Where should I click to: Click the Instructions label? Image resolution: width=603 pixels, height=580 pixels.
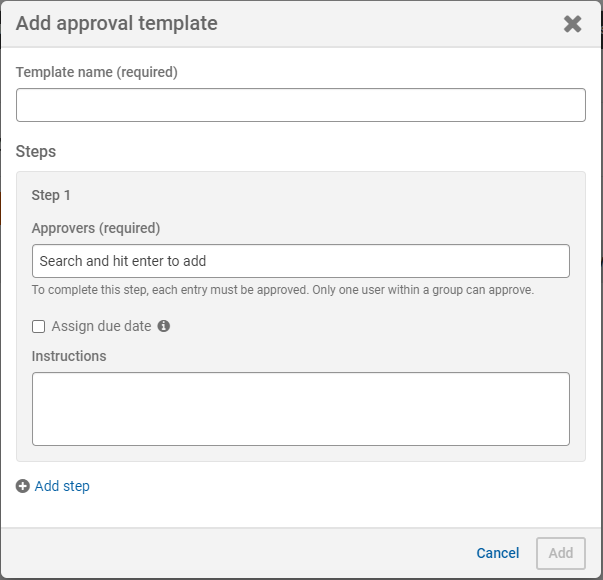coord(69,356)
